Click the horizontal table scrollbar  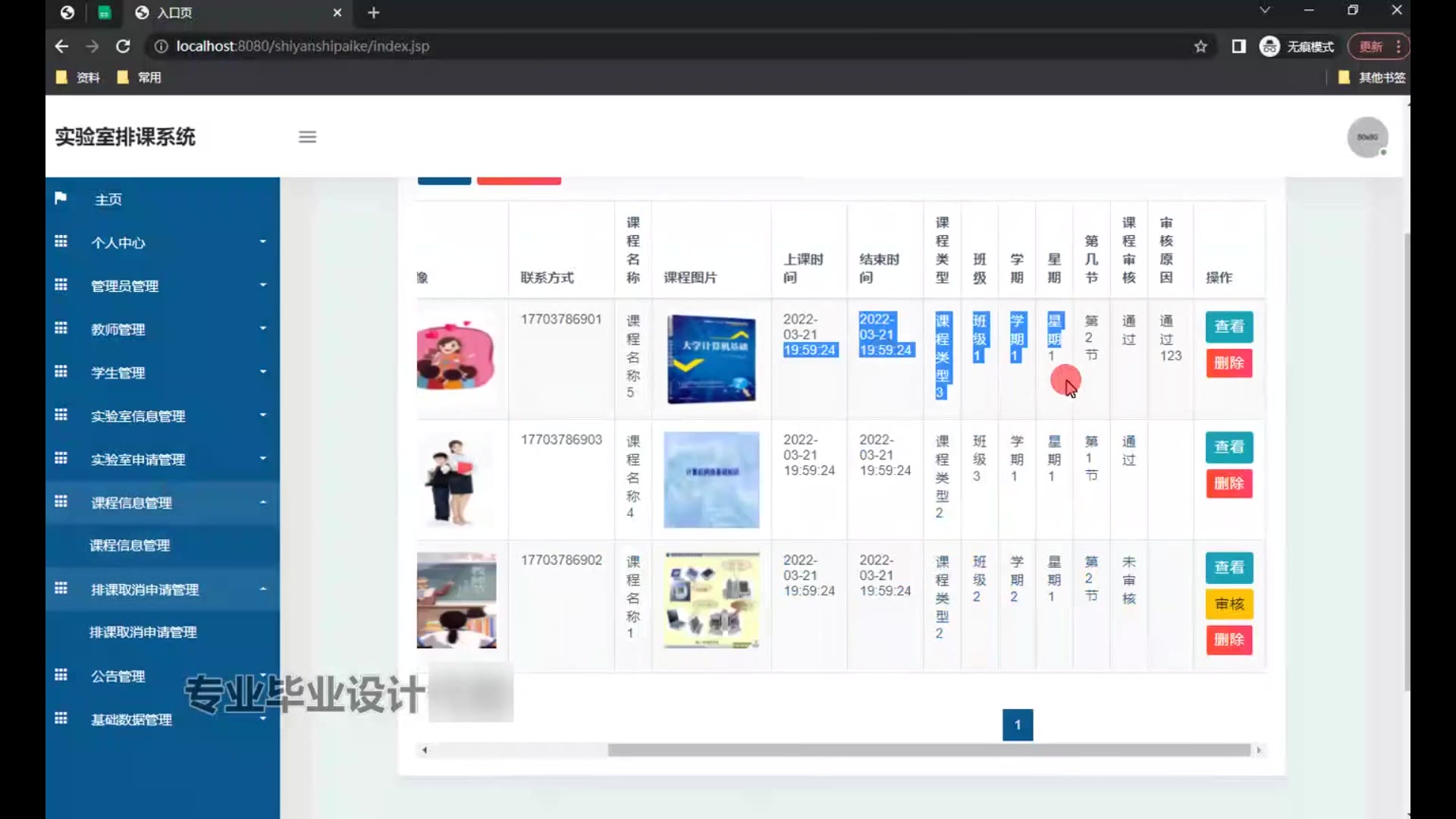tap(928, 750)
